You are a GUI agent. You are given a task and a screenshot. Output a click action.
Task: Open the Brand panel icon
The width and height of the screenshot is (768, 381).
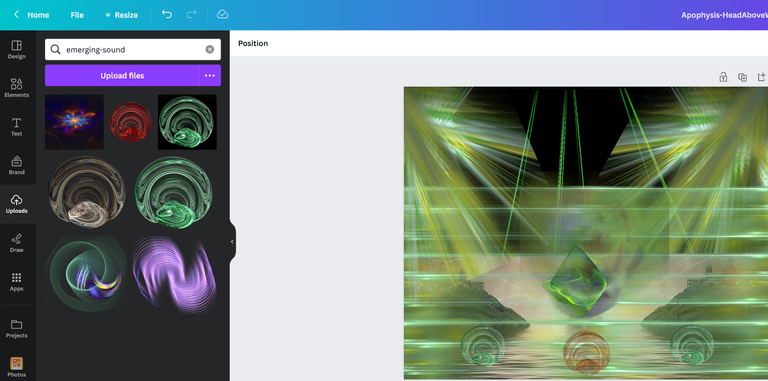pos(16,161)
